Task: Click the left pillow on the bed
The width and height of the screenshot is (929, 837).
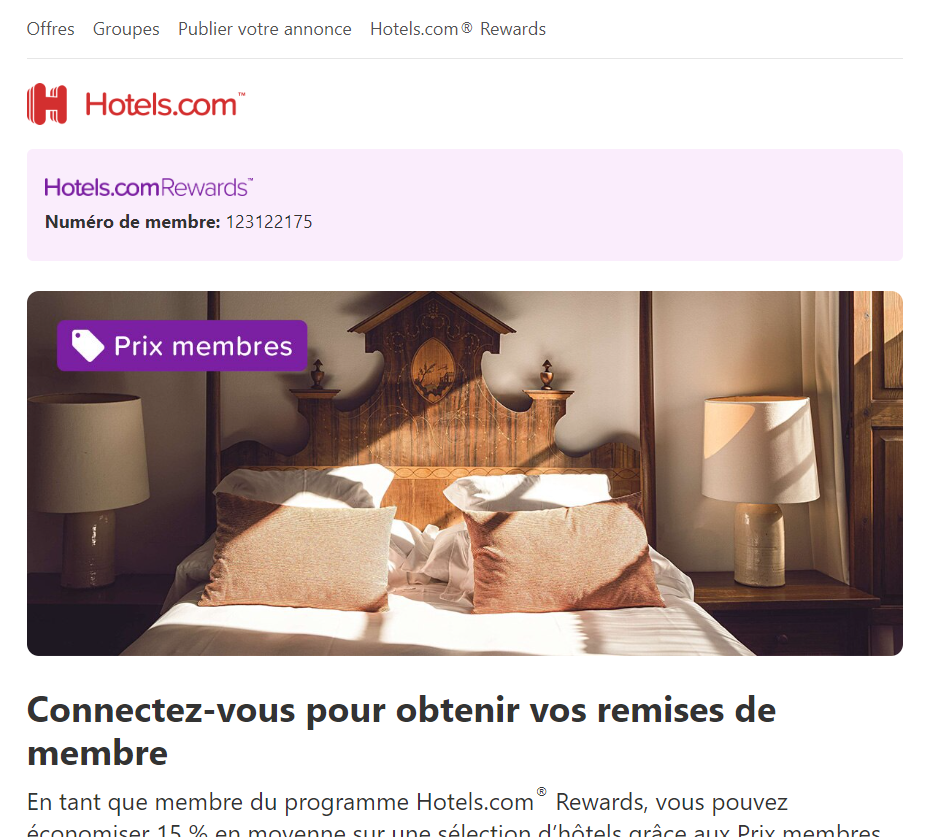Action: click(x=298, y=550)
